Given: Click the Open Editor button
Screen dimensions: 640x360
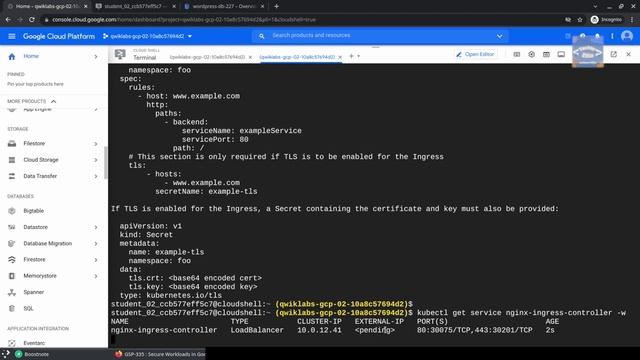Looking at the screenshot, I should coord(476,54).
